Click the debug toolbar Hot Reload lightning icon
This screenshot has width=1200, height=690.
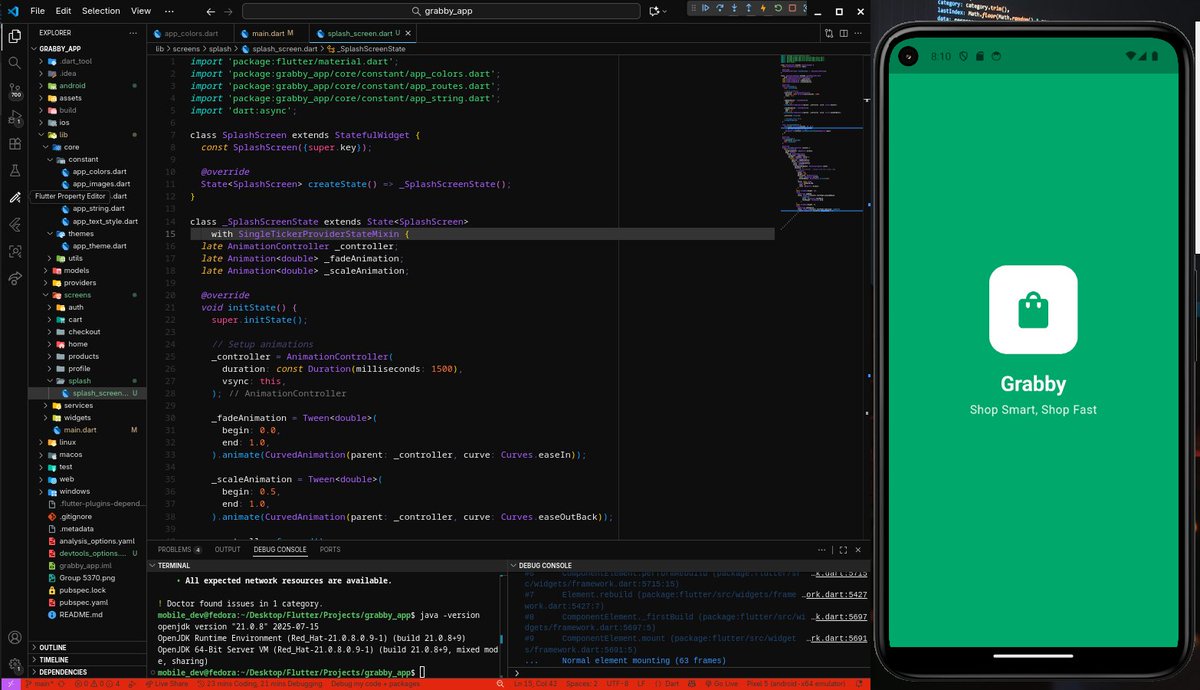point(764,9)
